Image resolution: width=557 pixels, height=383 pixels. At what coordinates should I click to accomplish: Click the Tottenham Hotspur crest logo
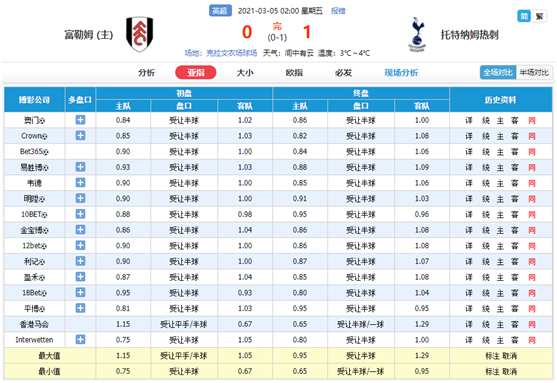pos(417,34)
